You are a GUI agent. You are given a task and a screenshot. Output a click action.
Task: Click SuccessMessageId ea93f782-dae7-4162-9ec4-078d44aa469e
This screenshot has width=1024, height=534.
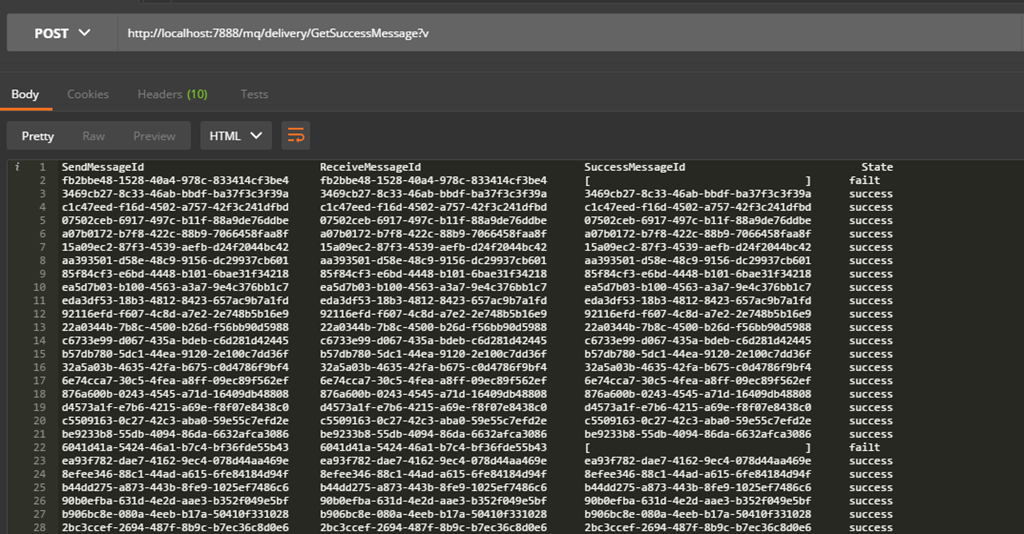[x=697, y=461]
